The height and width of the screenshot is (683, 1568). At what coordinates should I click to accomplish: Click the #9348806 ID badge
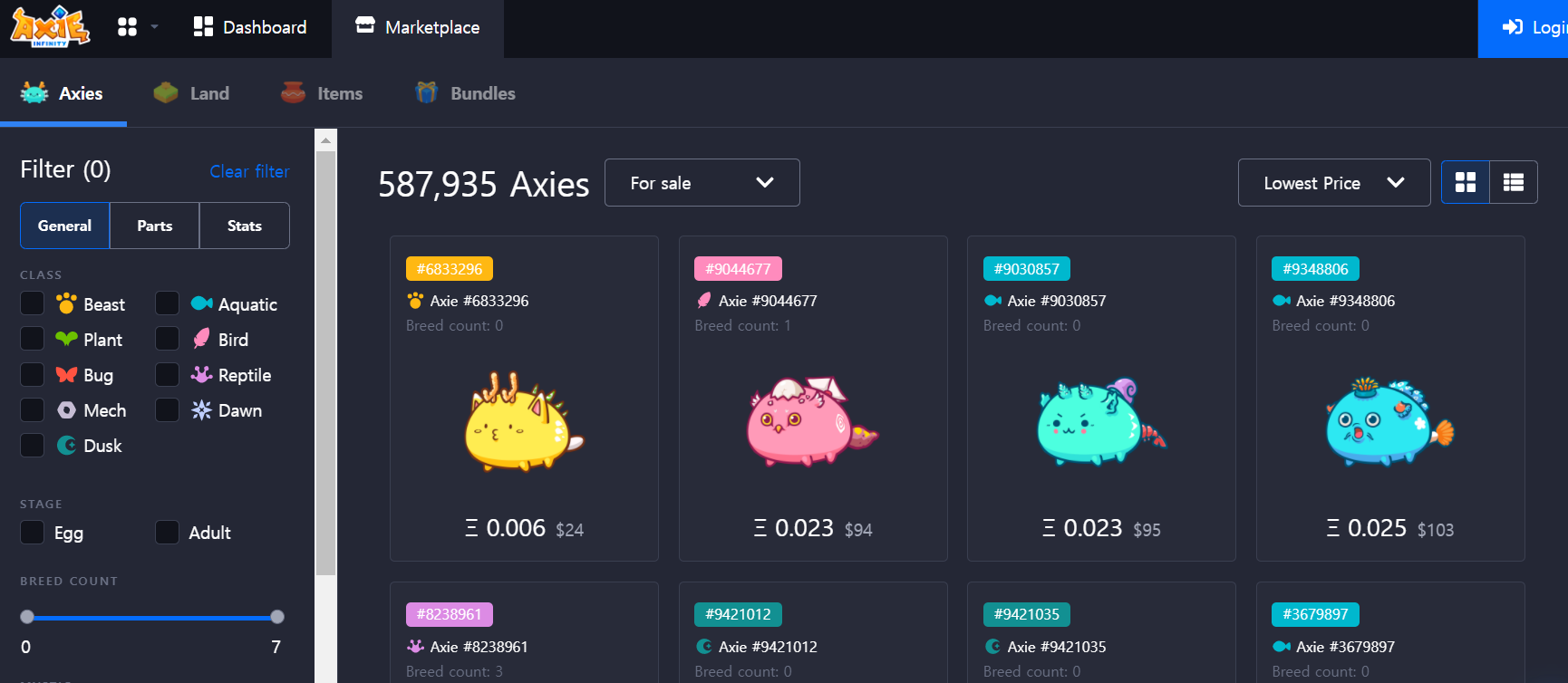coord(1316,269)
